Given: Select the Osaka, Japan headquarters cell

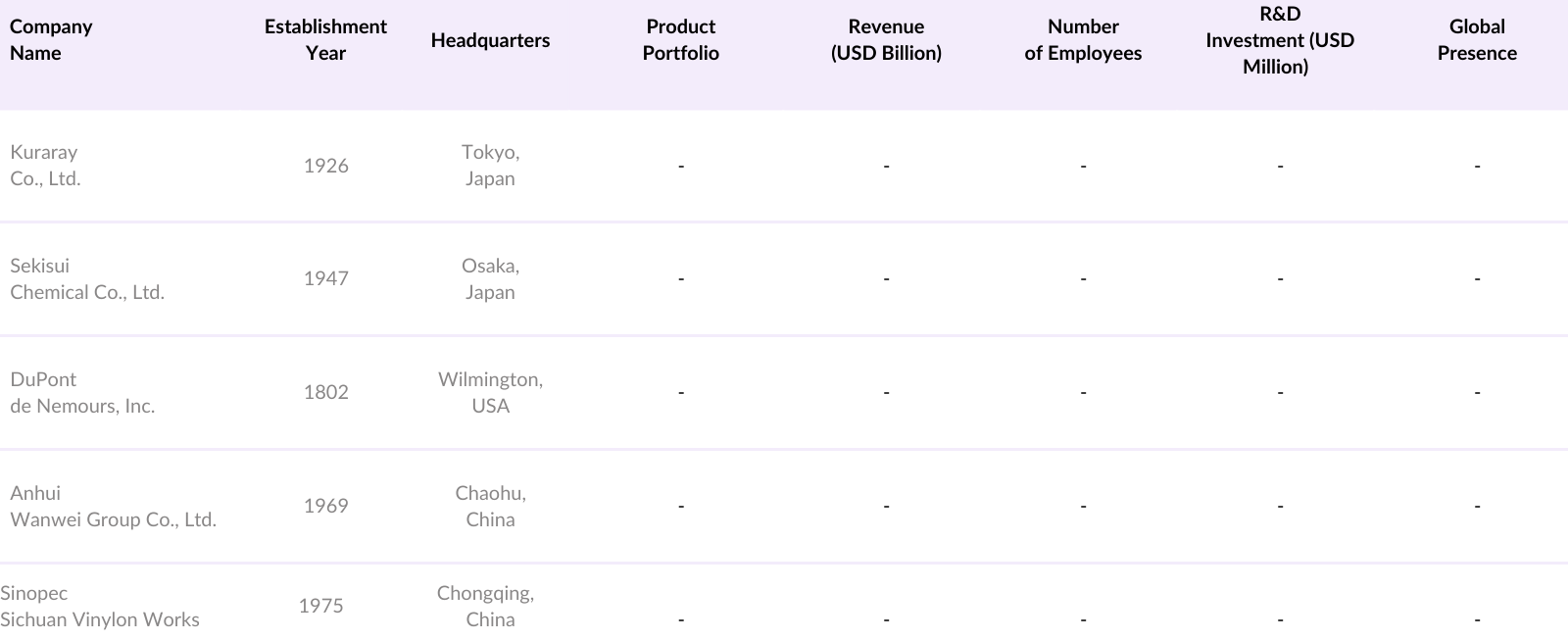Looking at the screenshot, I should 490,279.
